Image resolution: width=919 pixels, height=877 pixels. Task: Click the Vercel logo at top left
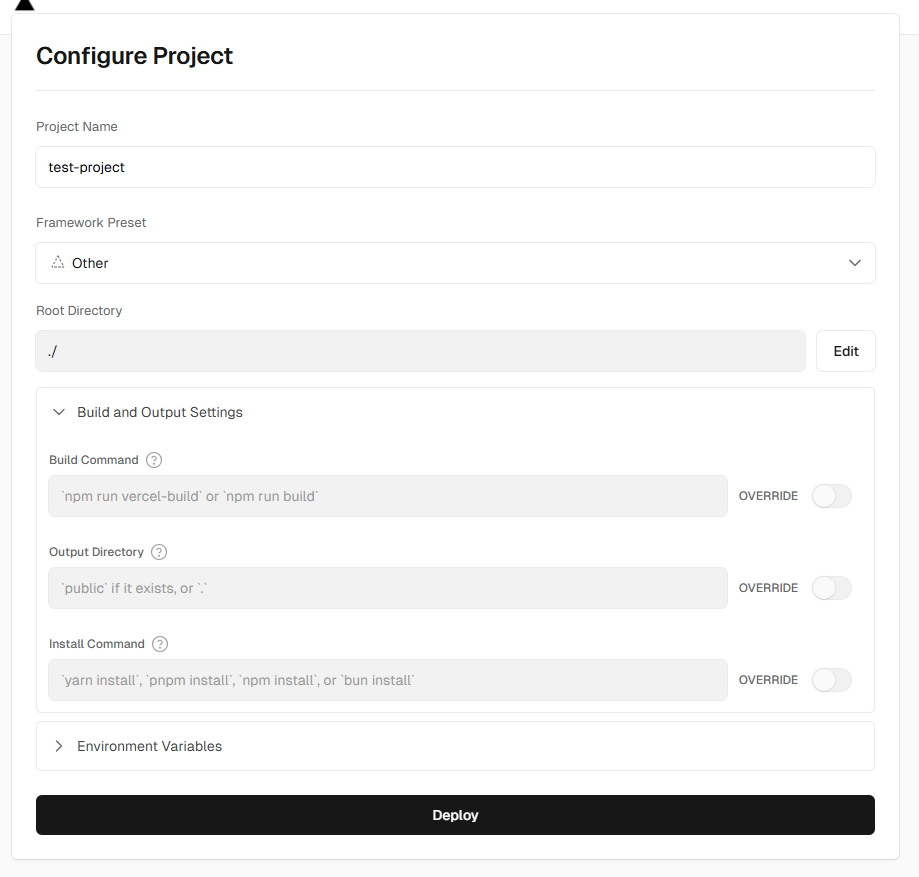(24, 5)
